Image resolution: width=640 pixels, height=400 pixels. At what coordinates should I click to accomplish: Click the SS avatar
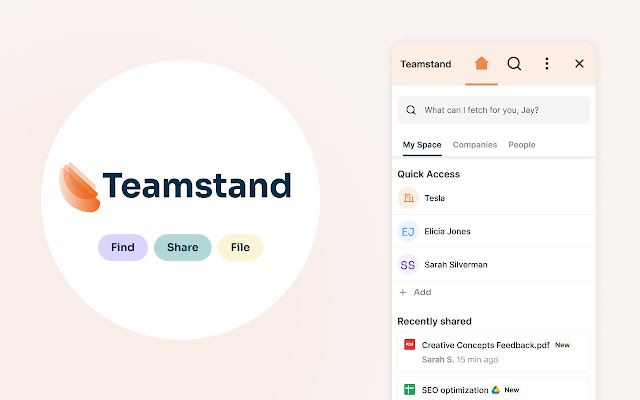(x=408, y=265)
